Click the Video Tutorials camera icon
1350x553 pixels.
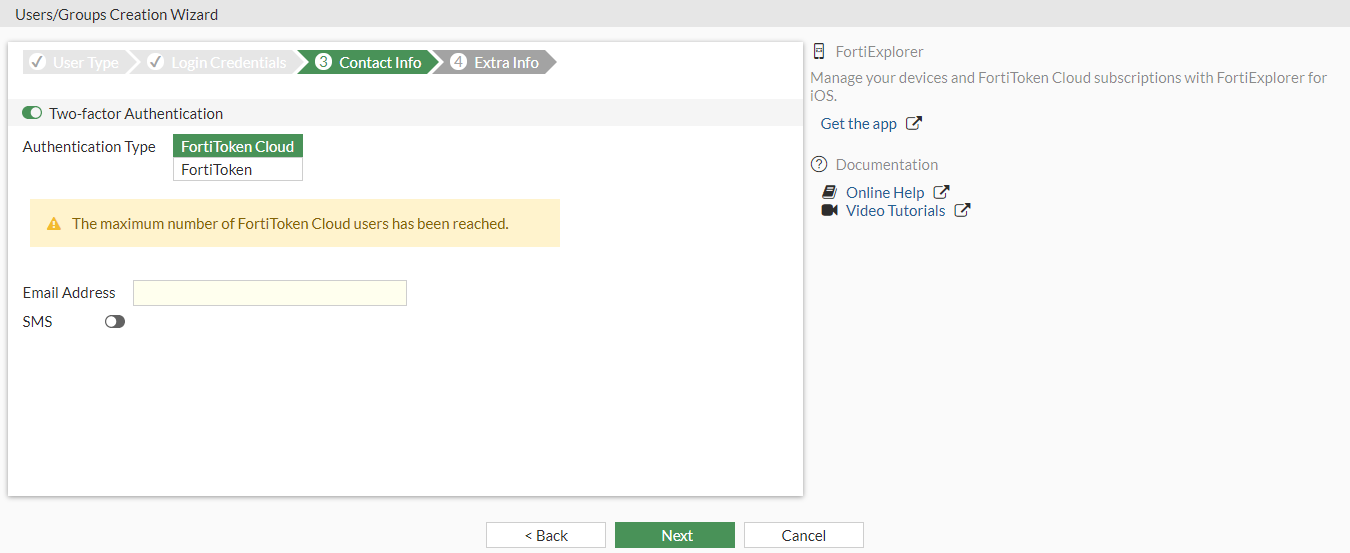829,210
